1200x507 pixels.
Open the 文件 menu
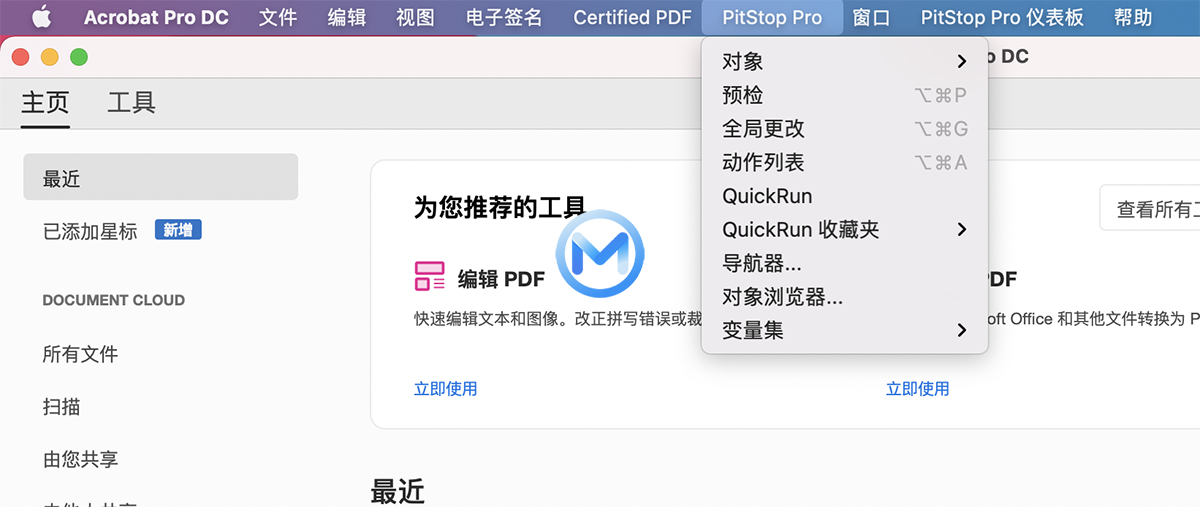click(278, 17)
